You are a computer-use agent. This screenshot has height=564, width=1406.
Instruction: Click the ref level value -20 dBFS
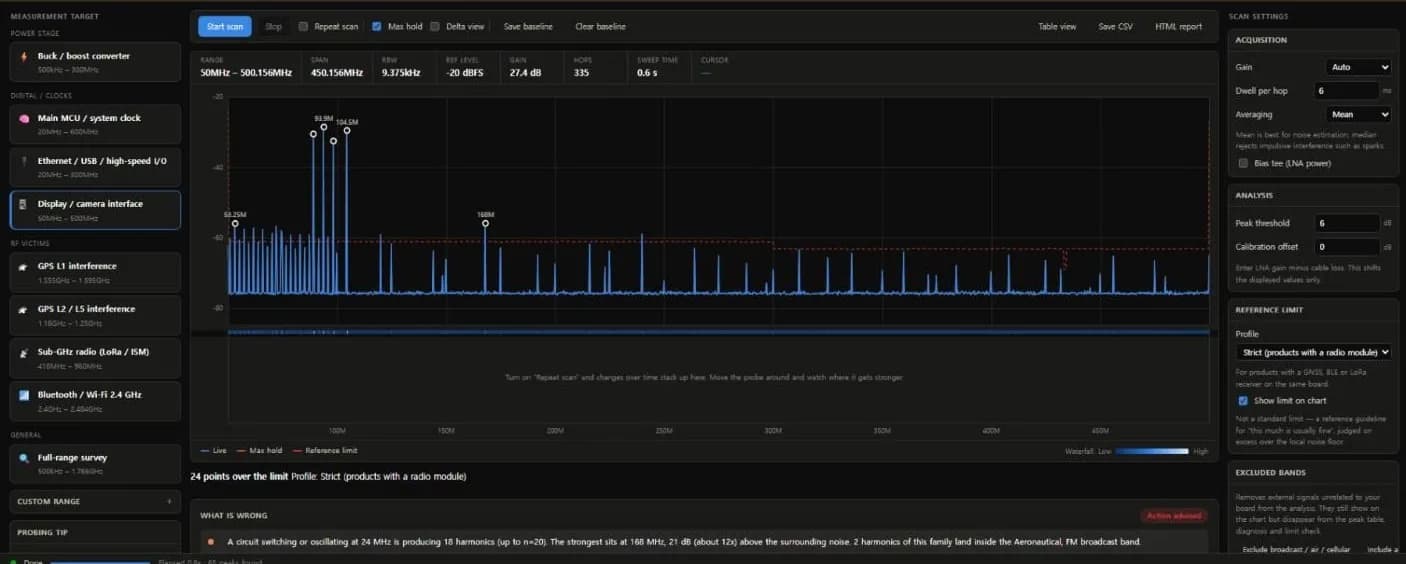click(x=464, y=72)
